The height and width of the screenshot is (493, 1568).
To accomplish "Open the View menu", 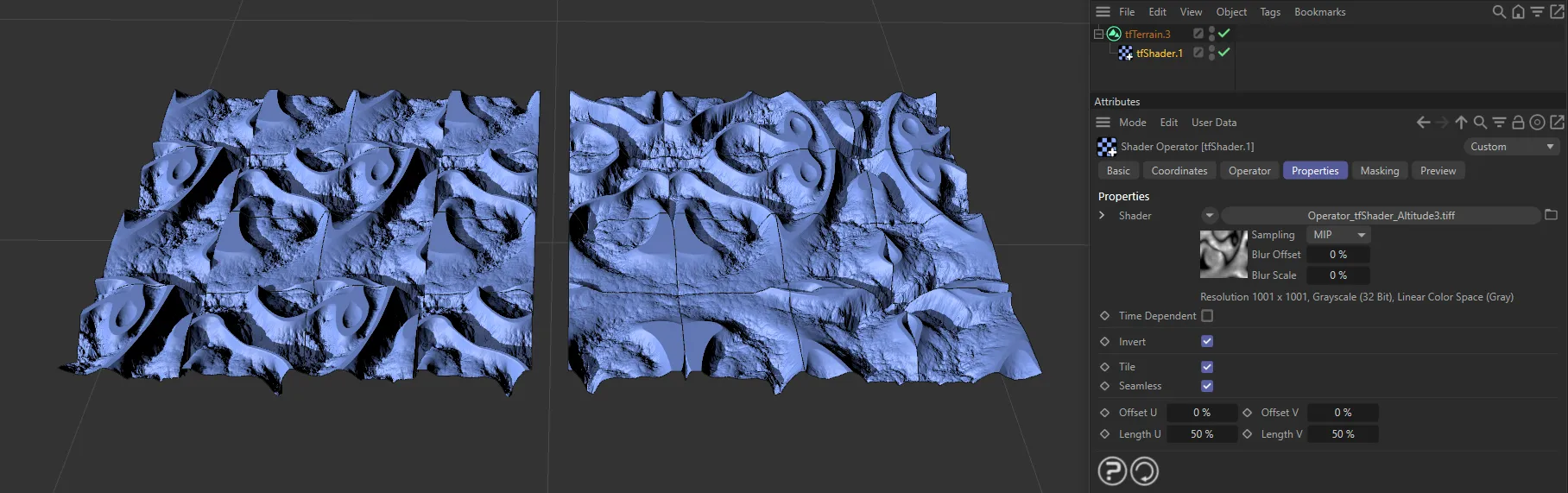I will 1191,12.
